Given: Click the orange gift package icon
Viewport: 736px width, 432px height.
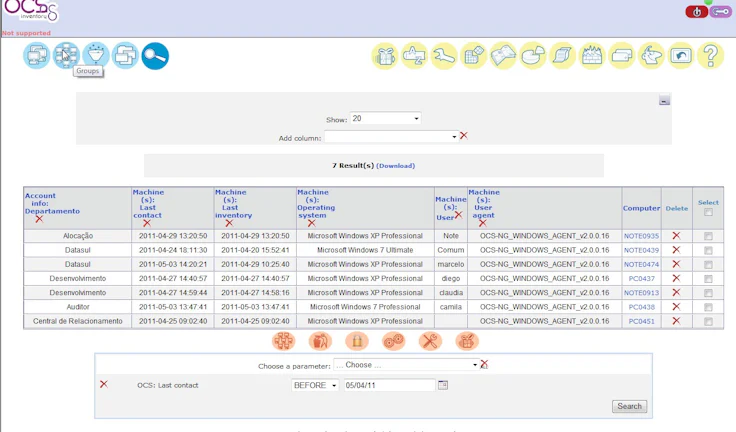Looking at the screenshot, I should (x=467, y=341).
